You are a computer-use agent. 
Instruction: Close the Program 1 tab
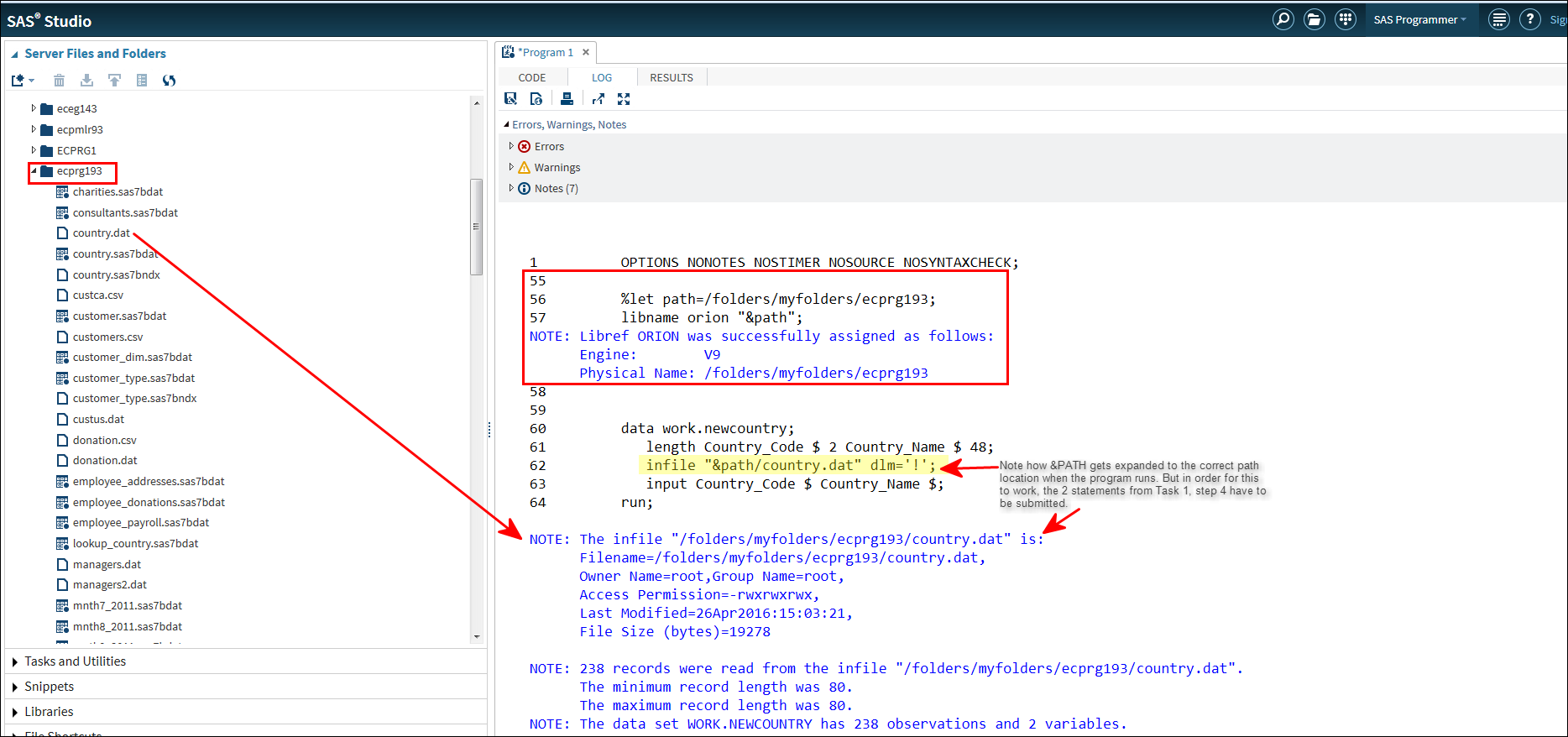point(586,52)
